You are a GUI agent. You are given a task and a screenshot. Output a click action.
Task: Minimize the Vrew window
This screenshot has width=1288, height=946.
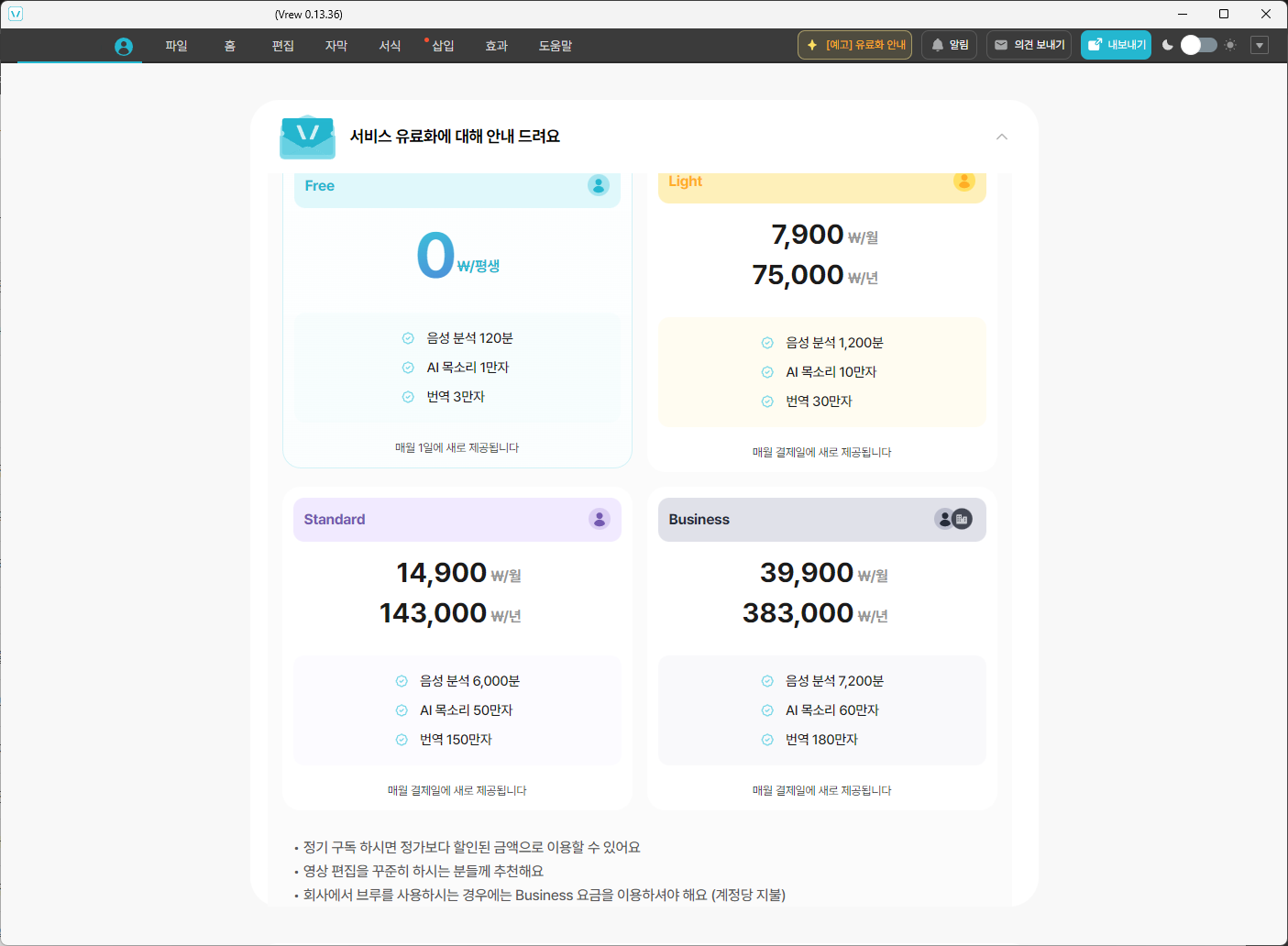coord(1182,14)
